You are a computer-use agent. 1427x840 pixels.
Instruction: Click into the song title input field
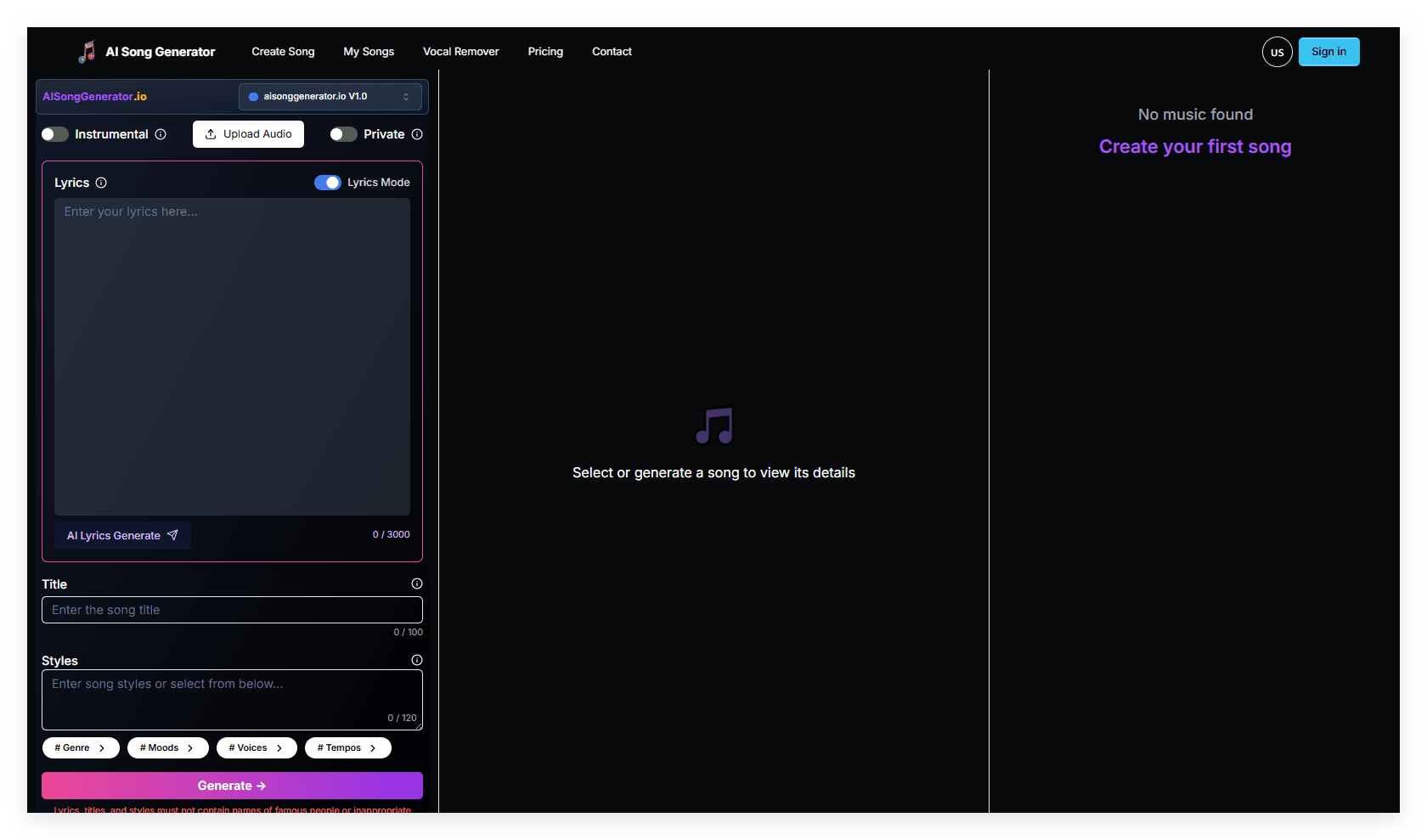232,610
